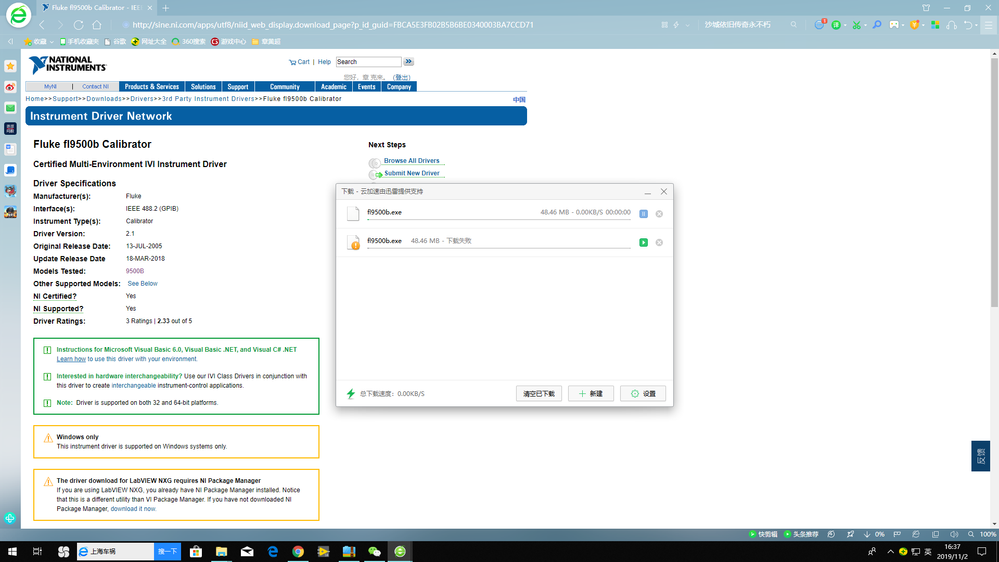
Task: Open the Windows Start menu
Action: coord(12,552)
